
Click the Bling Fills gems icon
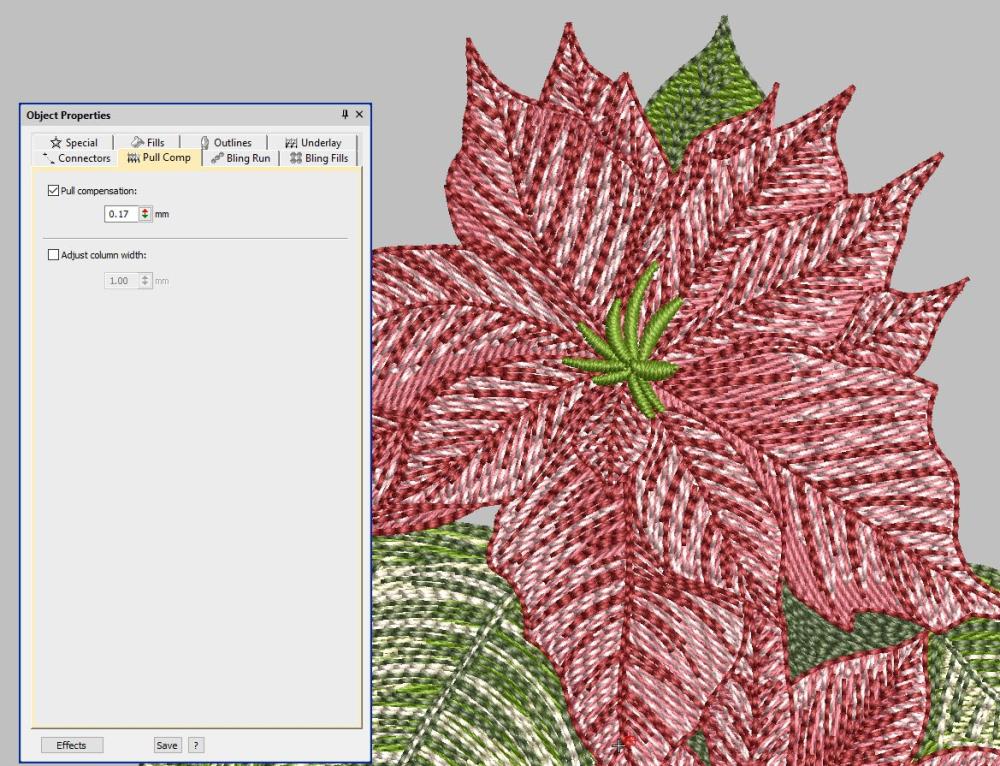(x=296, y=158)
